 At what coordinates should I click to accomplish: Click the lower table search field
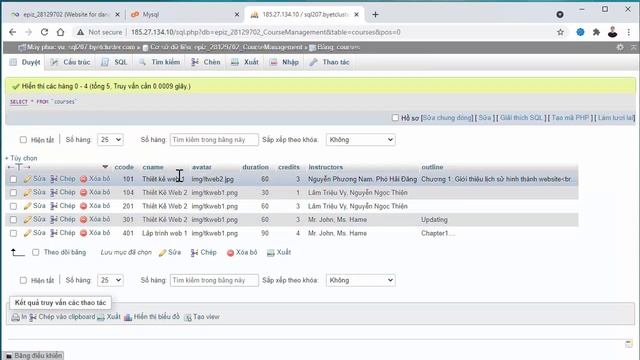[214, 280]
